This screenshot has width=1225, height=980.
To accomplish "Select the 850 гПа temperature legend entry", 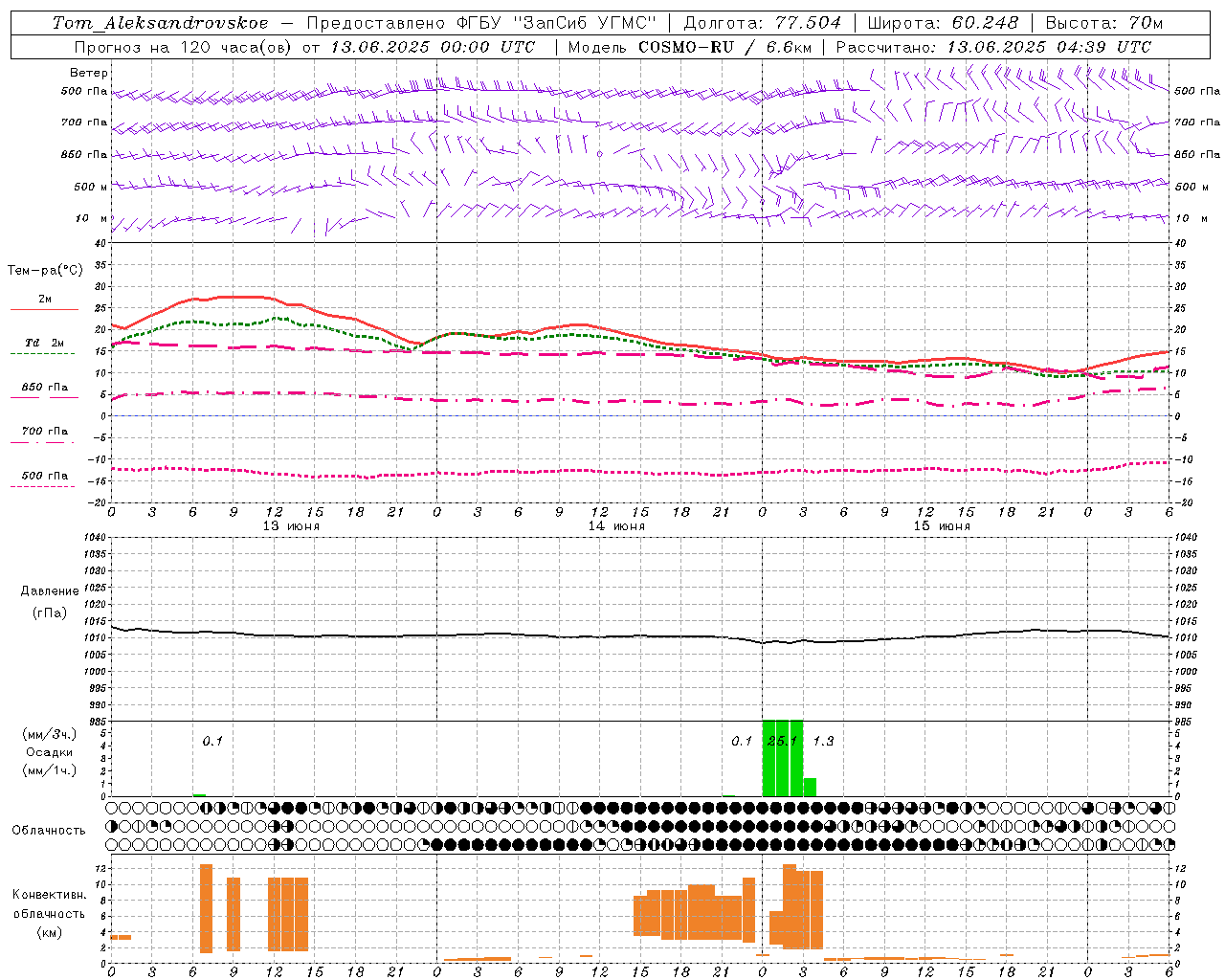I will tap(45, 388).
